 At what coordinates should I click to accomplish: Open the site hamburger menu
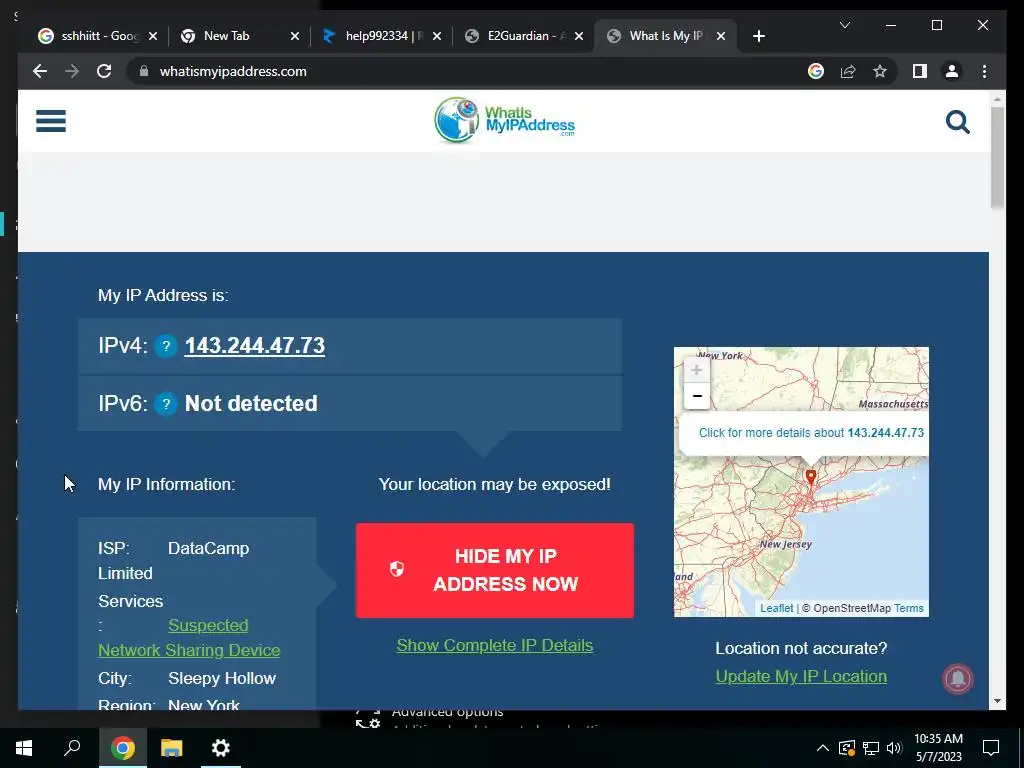tap(51, 121)
